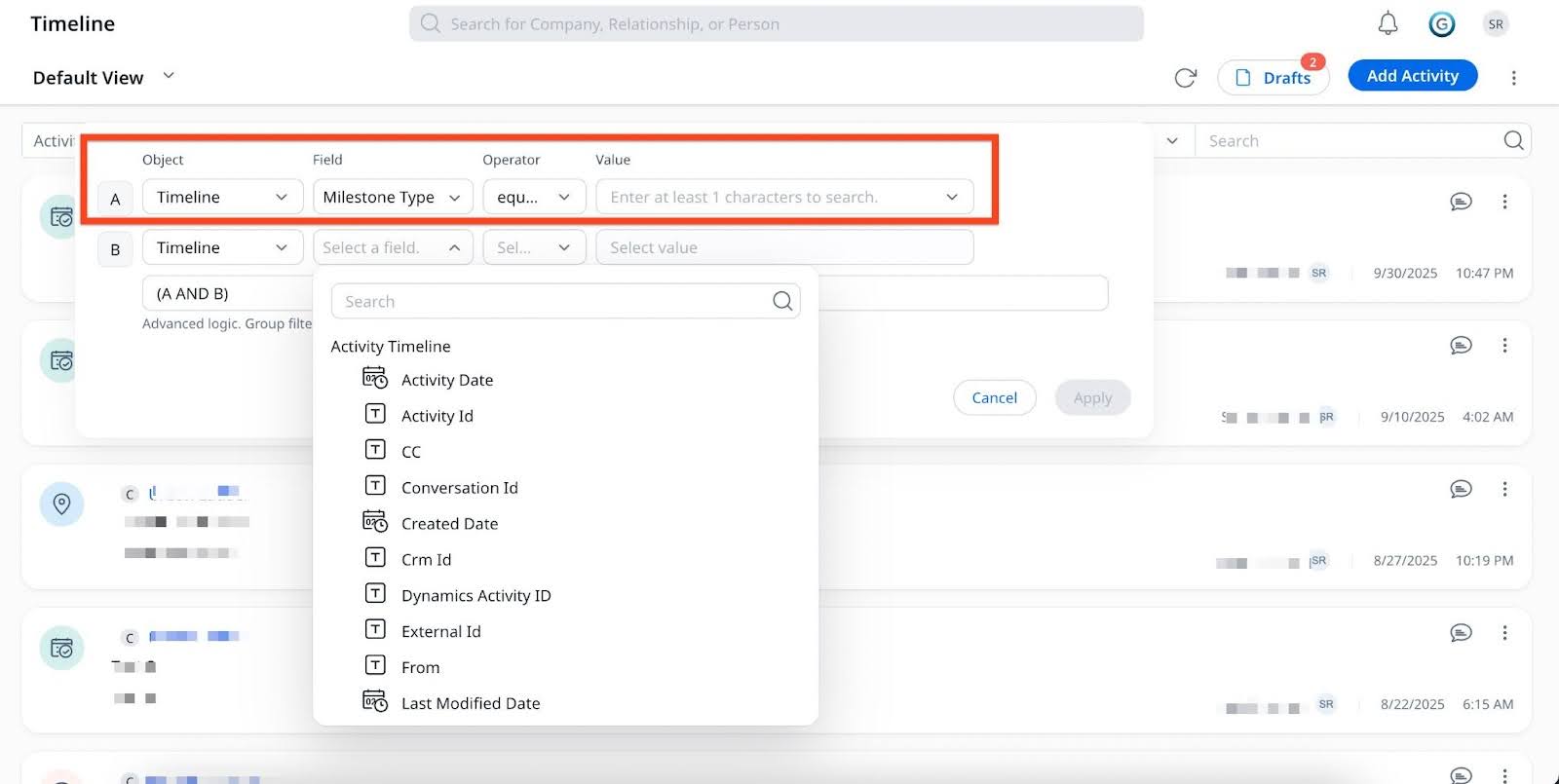Click the filter row A label
This screenshot has width=1559, height=784.
115,199
